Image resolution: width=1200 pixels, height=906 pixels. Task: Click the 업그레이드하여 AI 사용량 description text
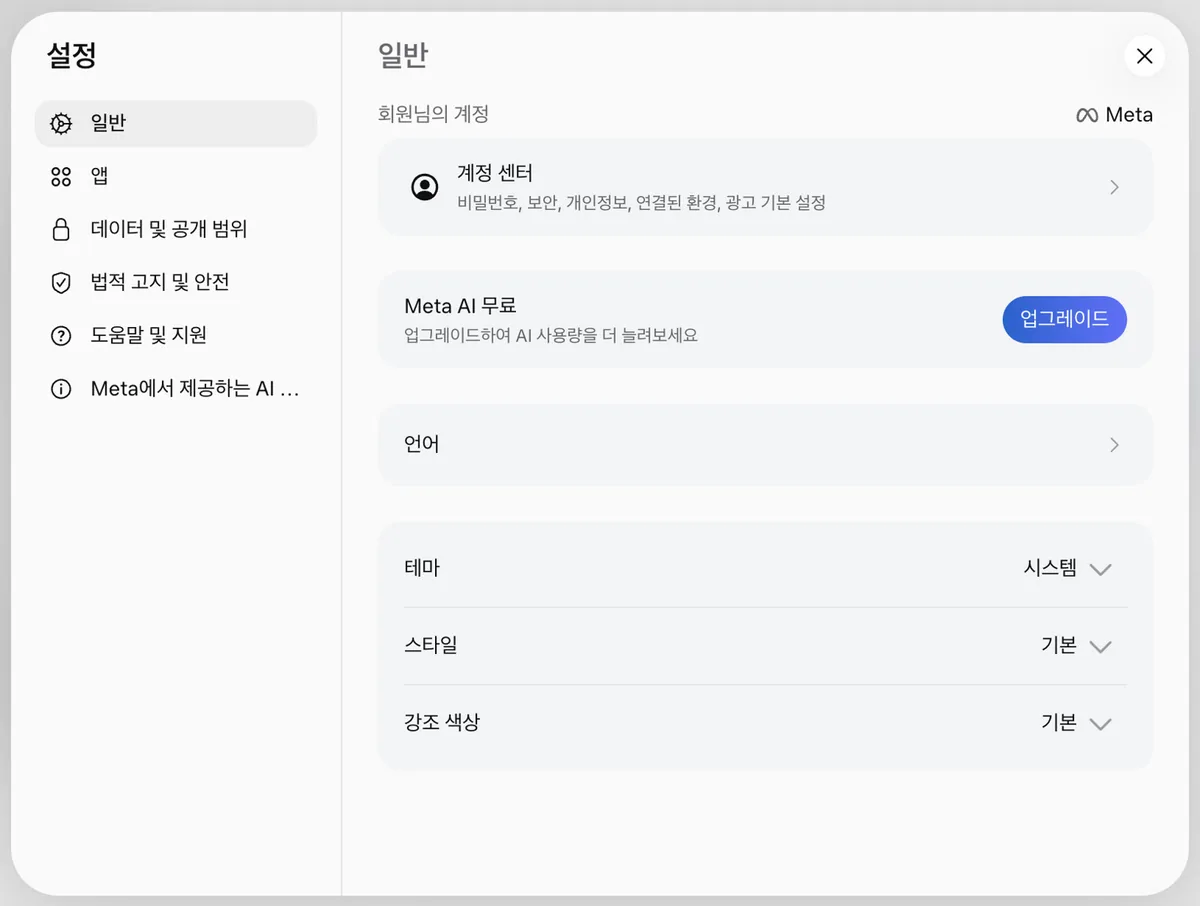[551, 335]
